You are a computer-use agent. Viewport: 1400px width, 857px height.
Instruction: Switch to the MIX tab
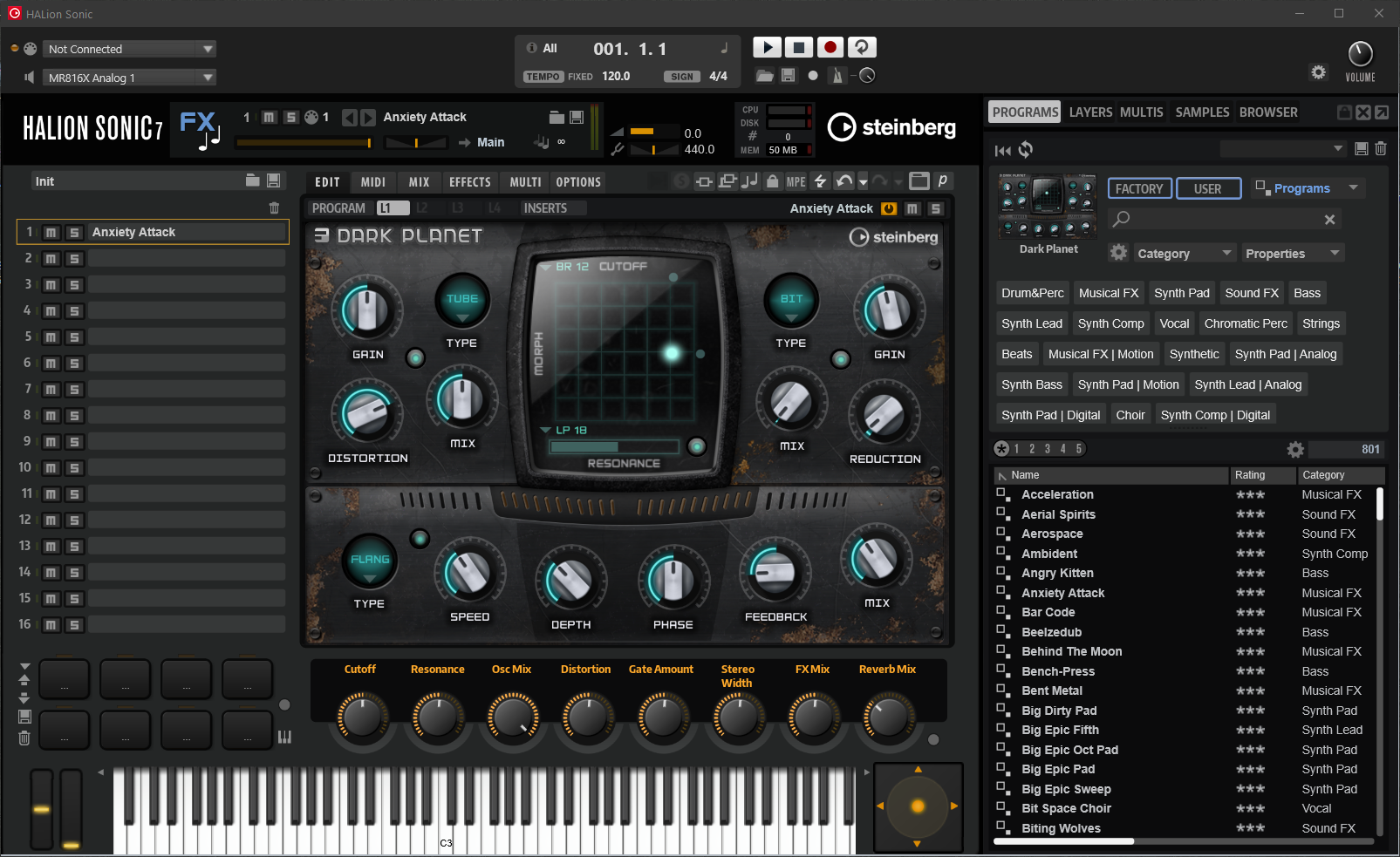(420, 182)
